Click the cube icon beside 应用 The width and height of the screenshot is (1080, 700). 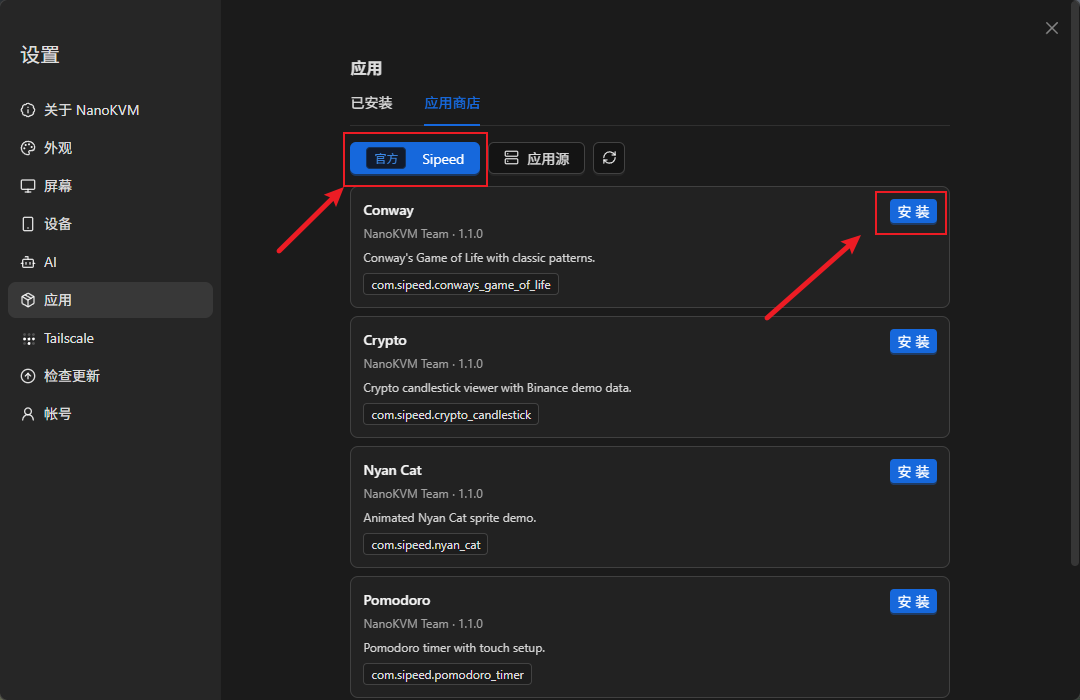(x=28, y=300)
